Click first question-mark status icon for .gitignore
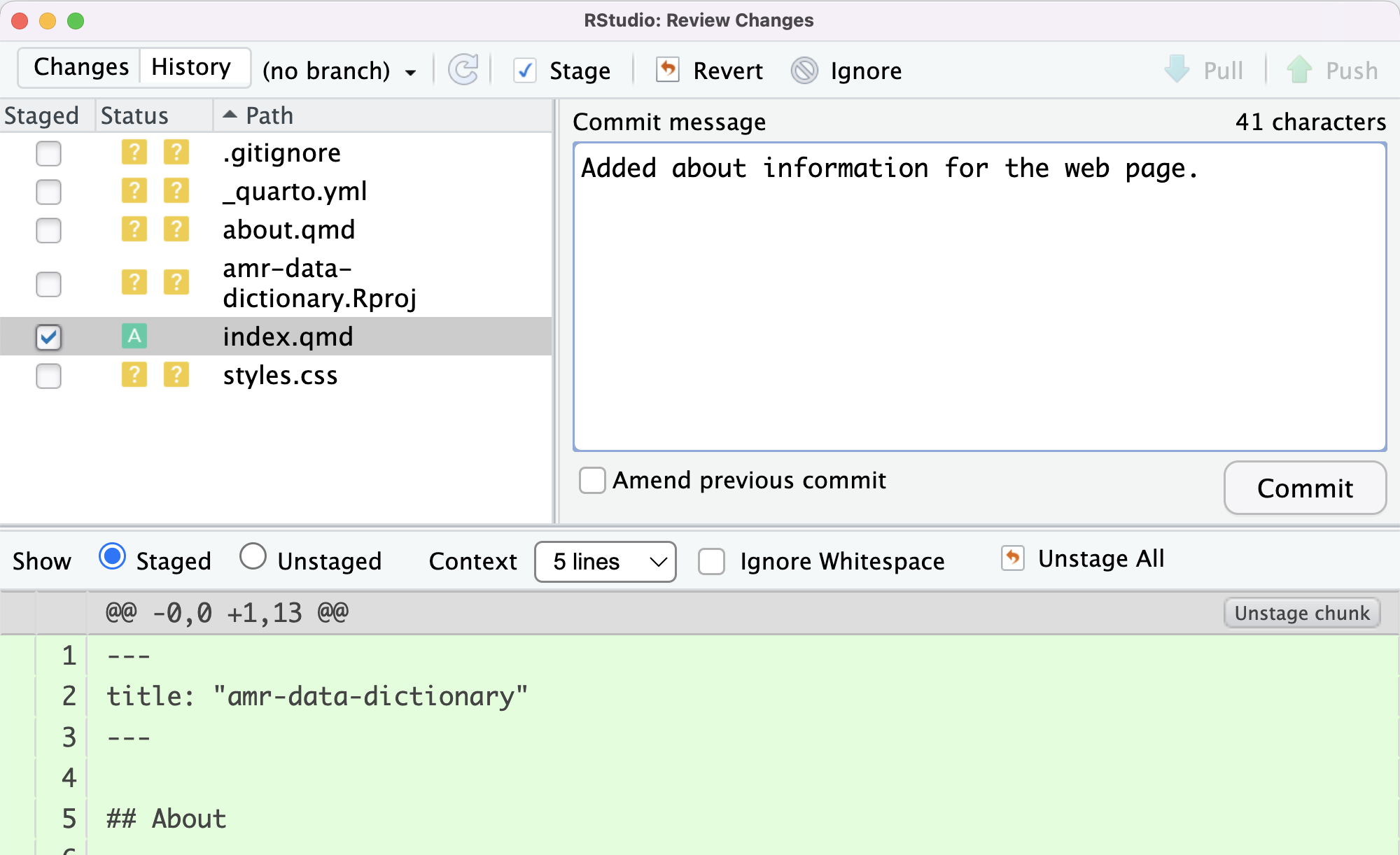 [x=134, y=152]
